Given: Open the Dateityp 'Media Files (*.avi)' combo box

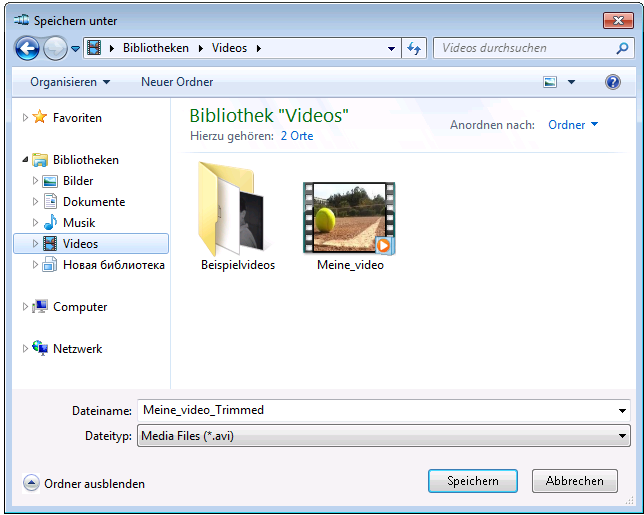Looking at the screenshot, I should (x=384, y=436).
